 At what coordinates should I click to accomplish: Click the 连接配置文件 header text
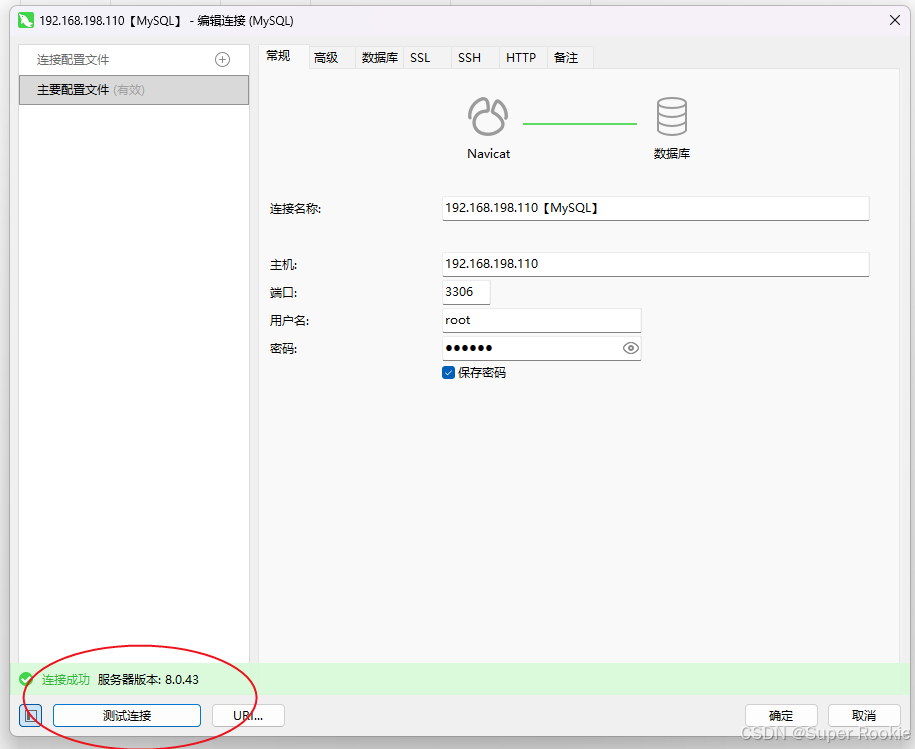point(73,60)
